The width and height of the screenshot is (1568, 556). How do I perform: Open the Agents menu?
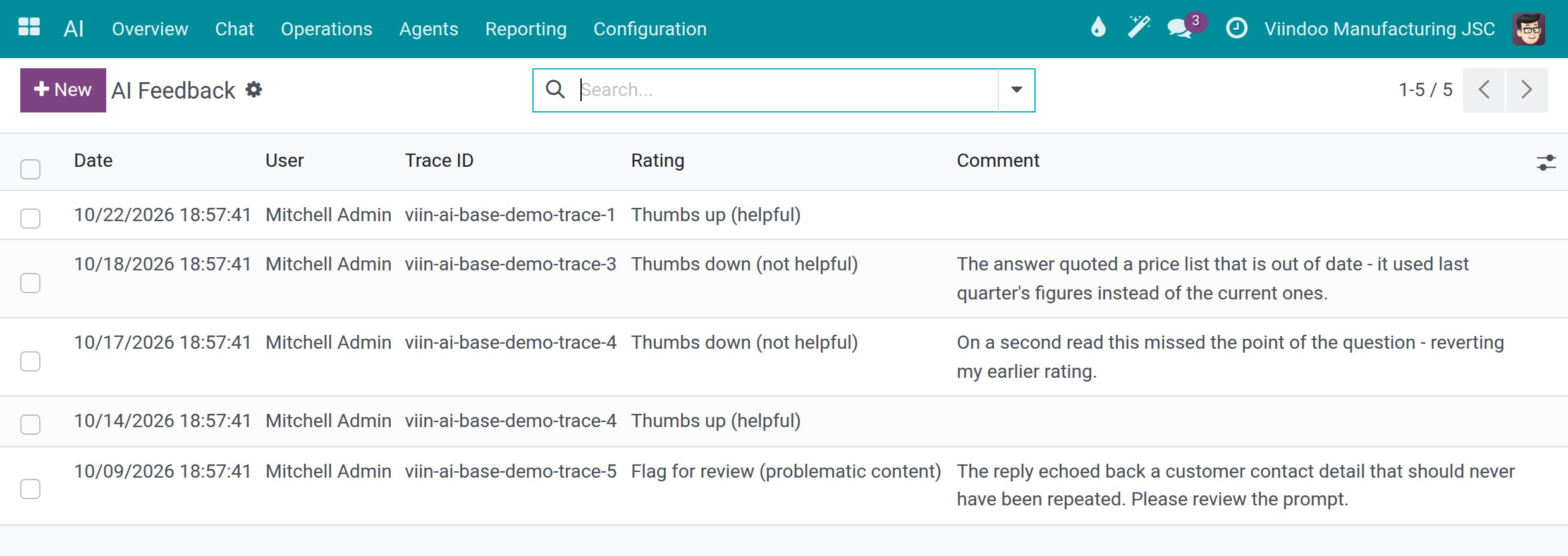(428, 29)
